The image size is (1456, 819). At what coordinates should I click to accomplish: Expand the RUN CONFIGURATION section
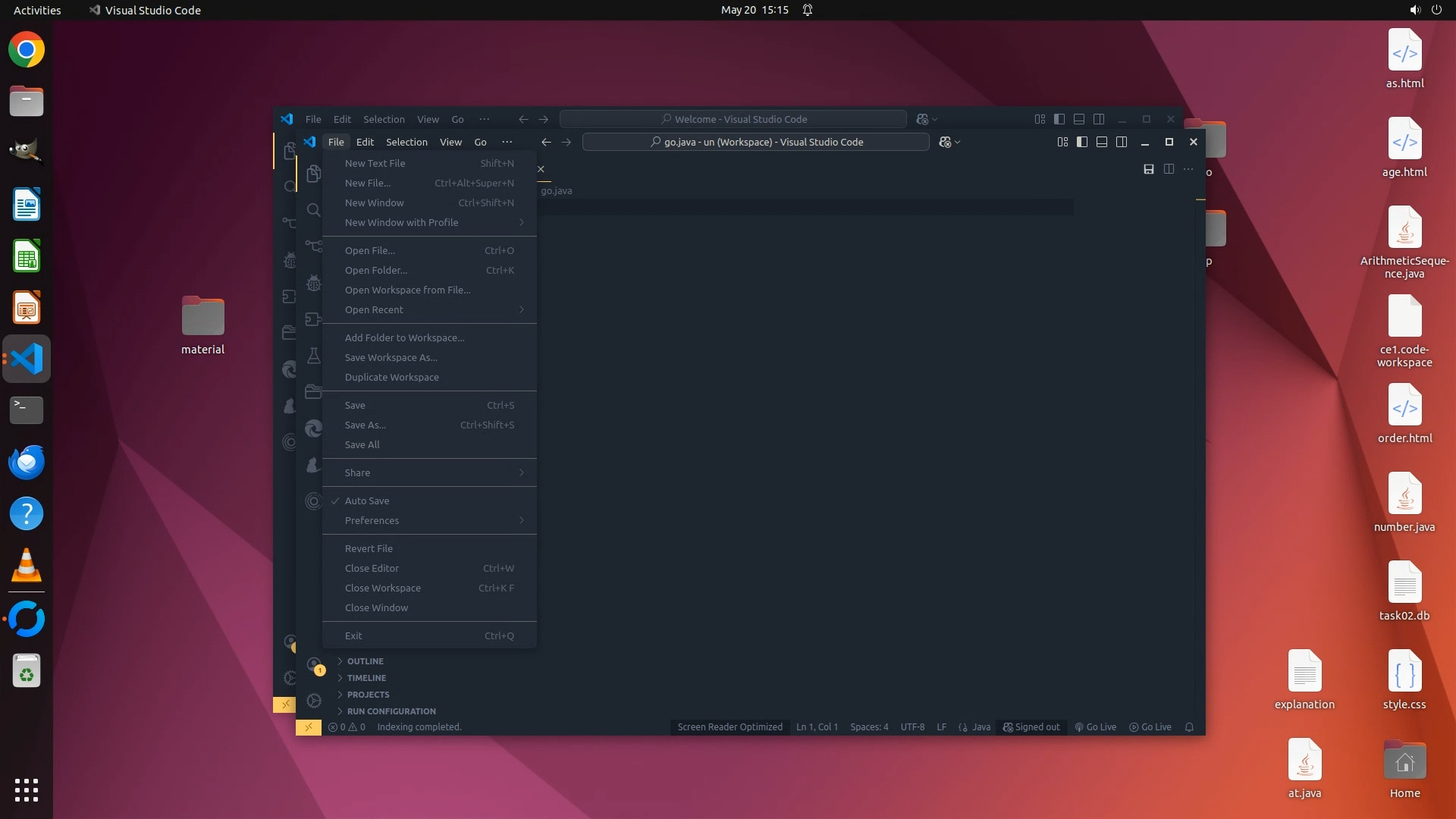(x=391, y=711)
